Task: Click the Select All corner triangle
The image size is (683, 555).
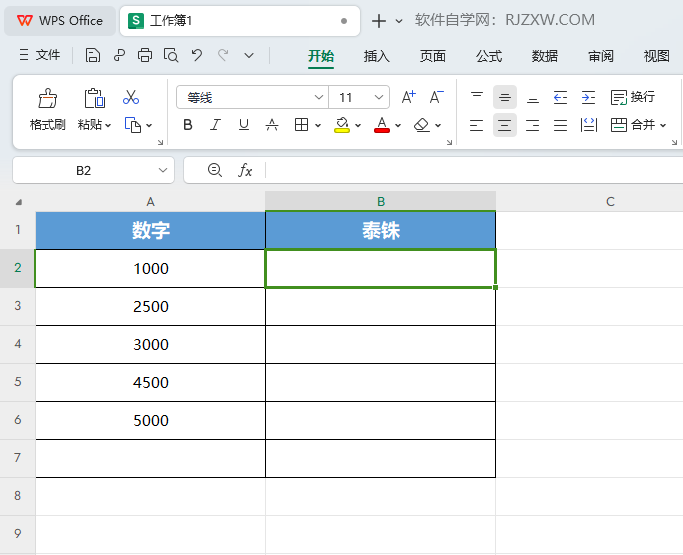Action: pyautogui.click(x=18, y=202)
